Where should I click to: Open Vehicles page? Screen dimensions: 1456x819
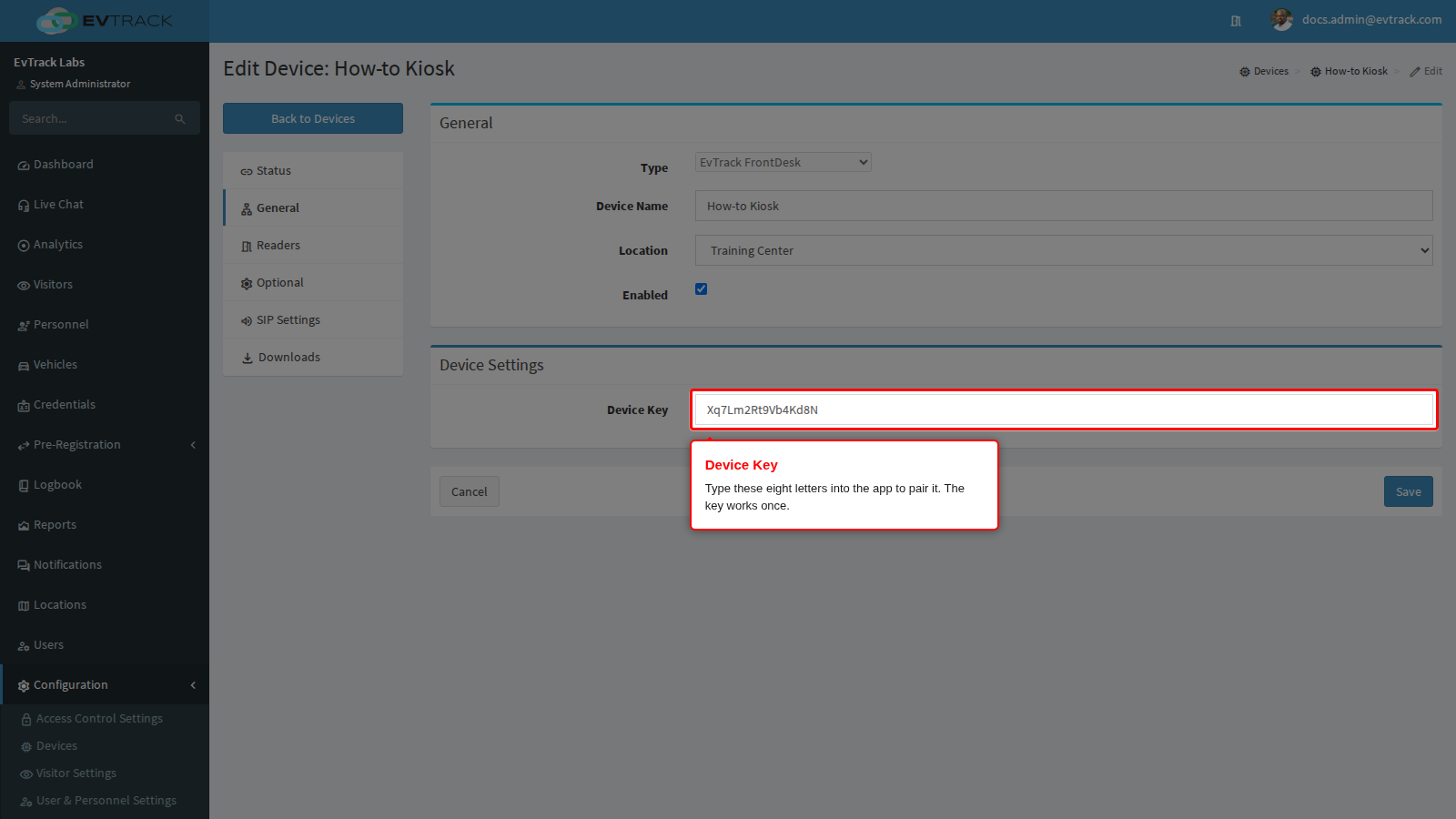click(x=105, y=365)
